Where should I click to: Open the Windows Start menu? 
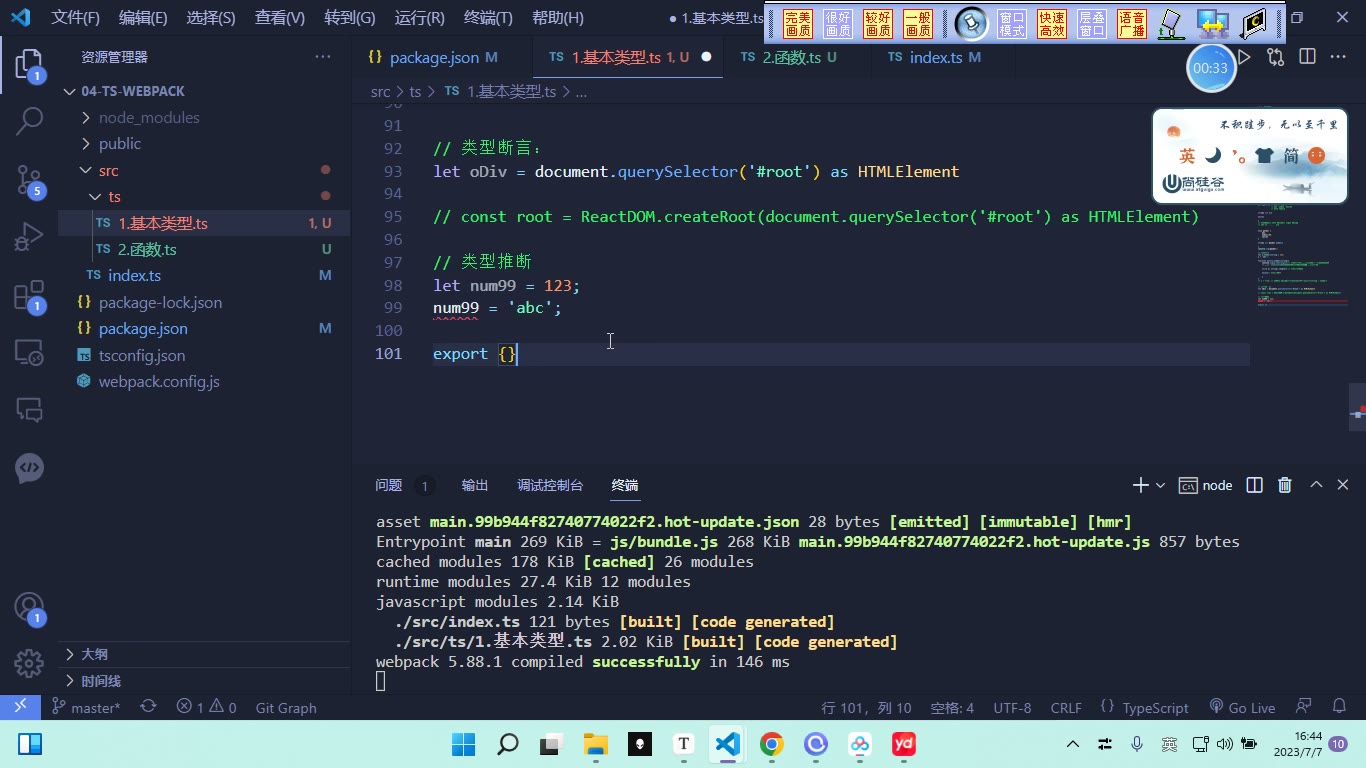(x=463, y=744)
